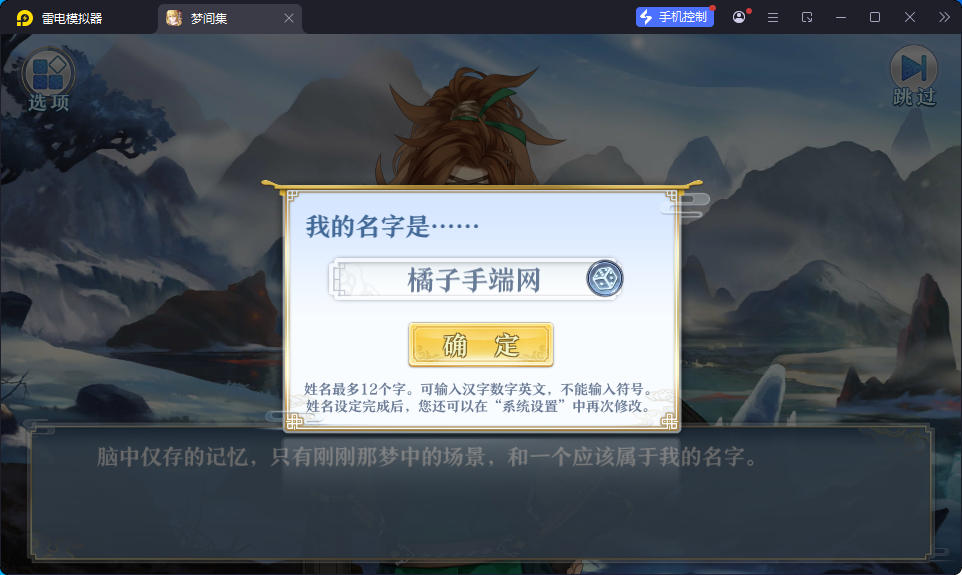Viewport: 962px width, 575px height.
Task: Minimize the emulator window
Action: pyautogui.click(x=841, y=17)
